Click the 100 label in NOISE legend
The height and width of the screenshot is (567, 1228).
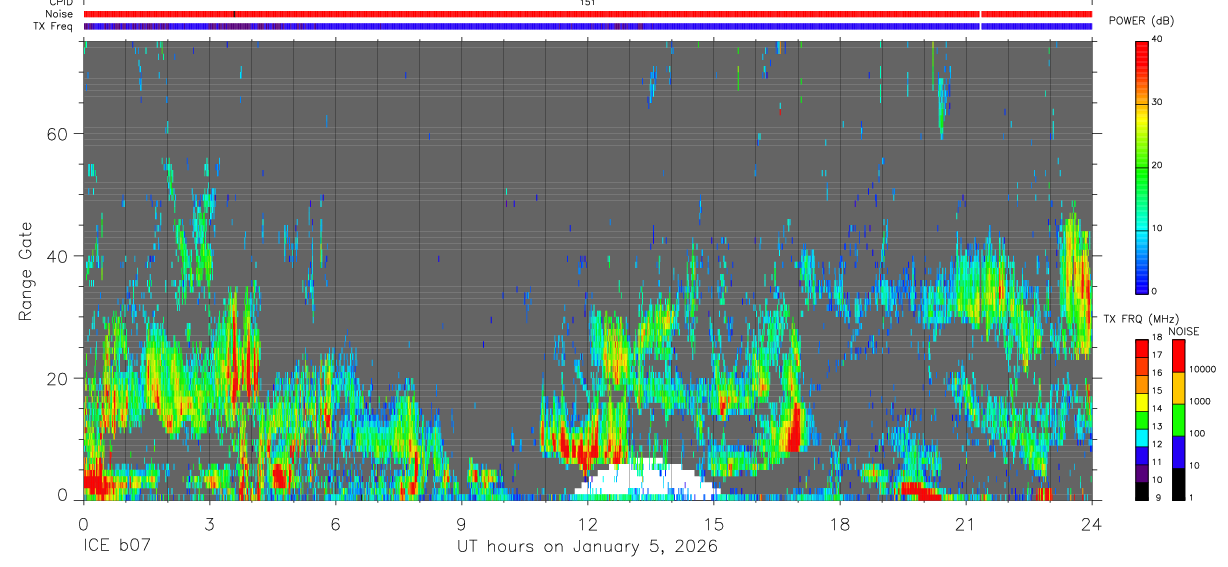1197,433
